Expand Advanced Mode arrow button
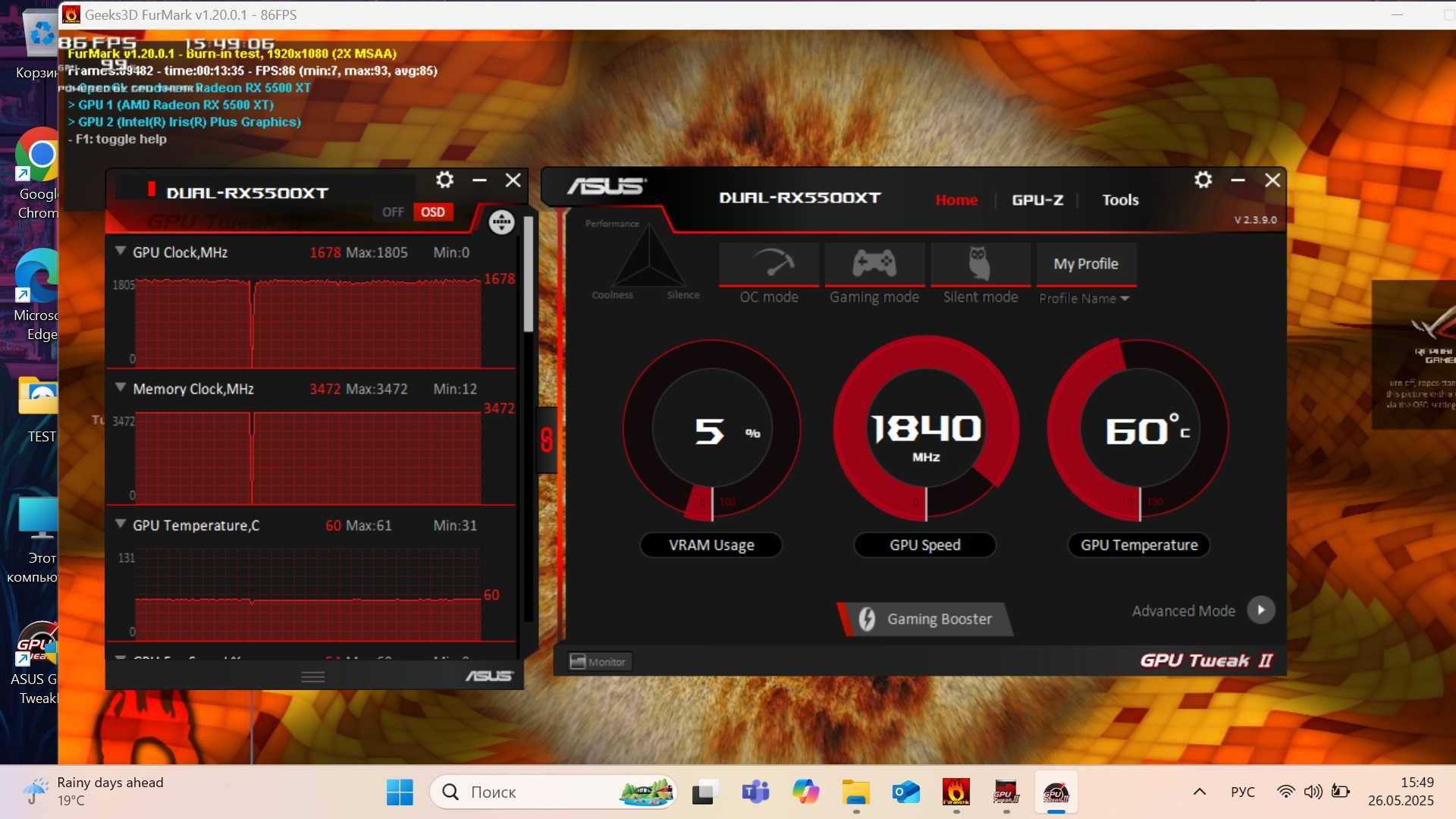The image size is (1456, 819). [x=1261, y=610]
